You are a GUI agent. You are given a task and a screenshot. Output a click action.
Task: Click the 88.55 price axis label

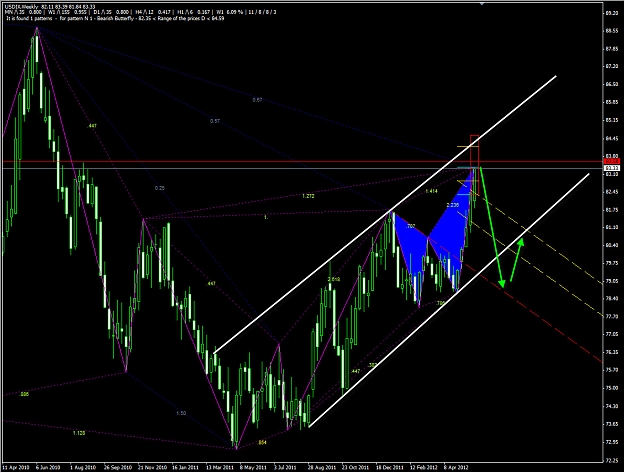pos(611,30)
